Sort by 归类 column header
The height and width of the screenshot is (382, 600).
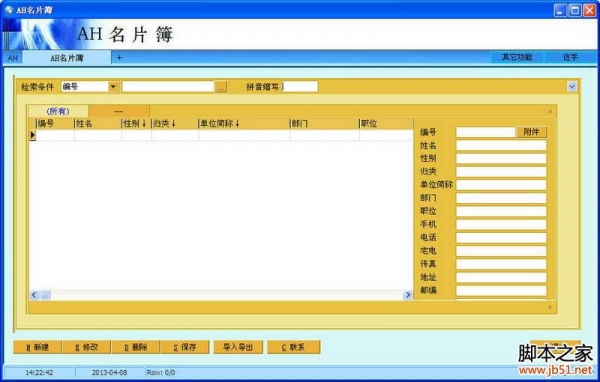pos(175,124)
